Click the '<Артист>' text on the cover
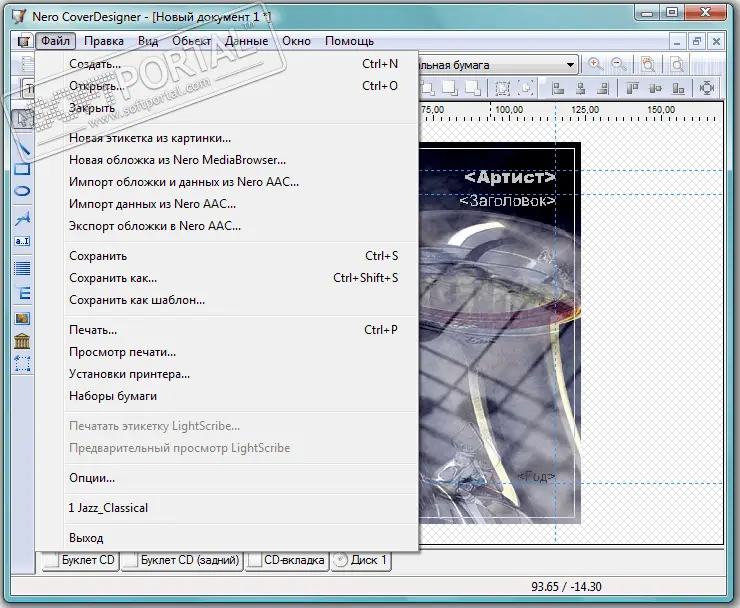 509,177
